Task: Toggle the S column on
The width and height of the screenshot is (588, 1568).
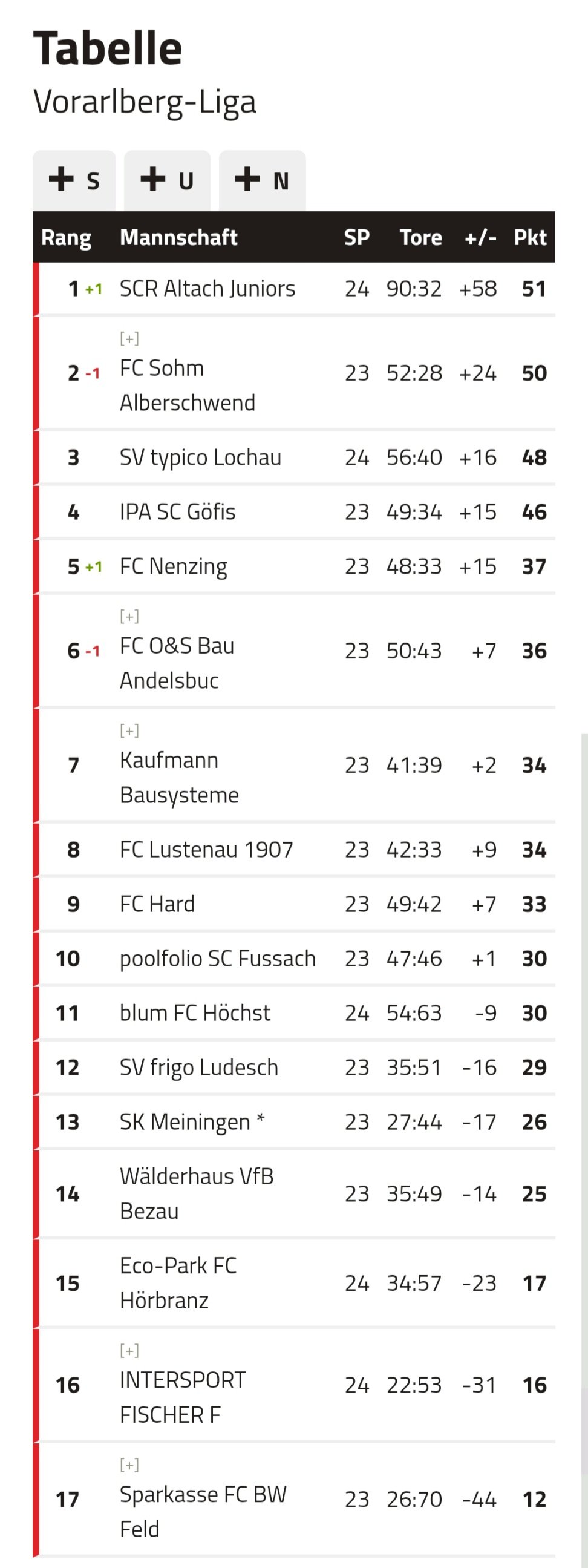Action: [x=74, y=180]
